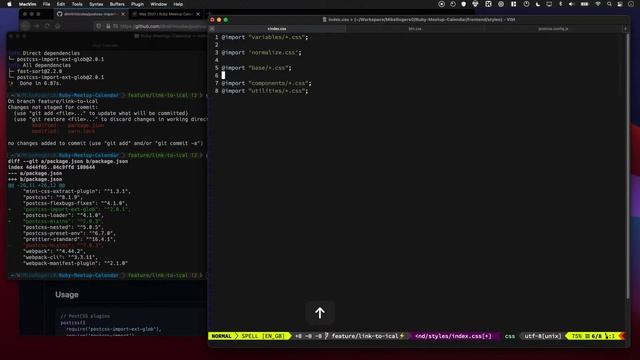
Task: Click the NORMAL mode indicator in status line
Action: (x=221, y=336)
